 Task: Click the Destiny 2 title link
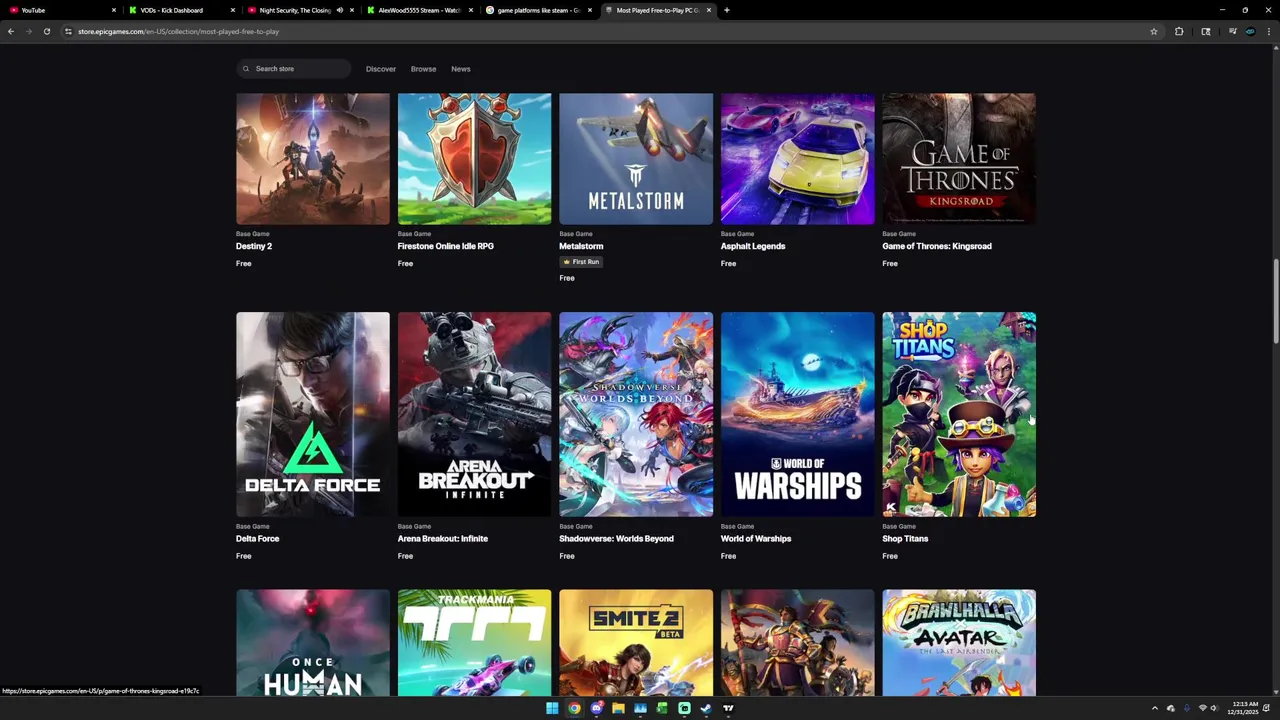click(x=254, y=246)
